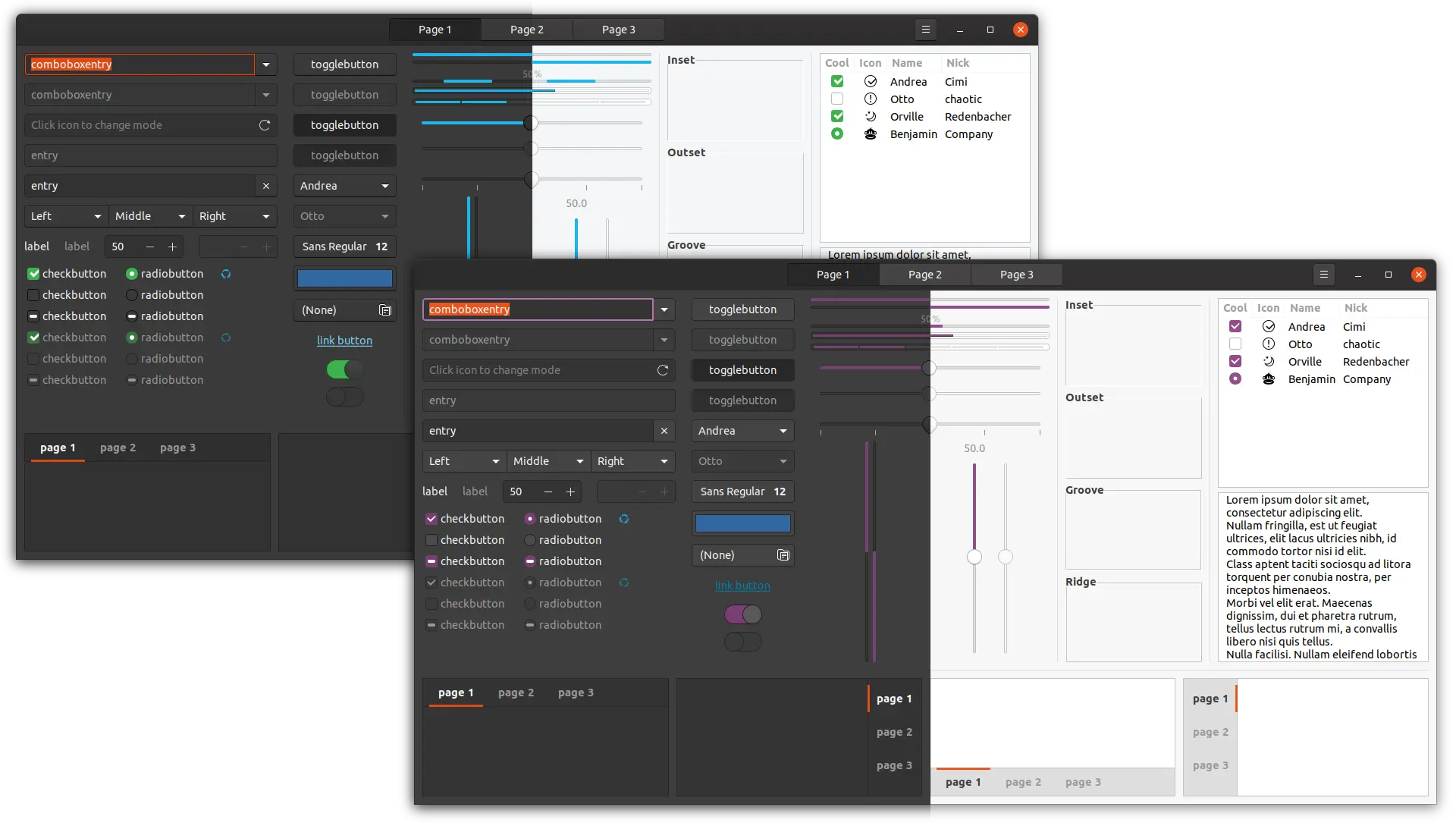Image resolution: width=1456 pixels, height=826 pixels.
Task: Click minus icon beside 50 in back window
Action: coord(150,247)
